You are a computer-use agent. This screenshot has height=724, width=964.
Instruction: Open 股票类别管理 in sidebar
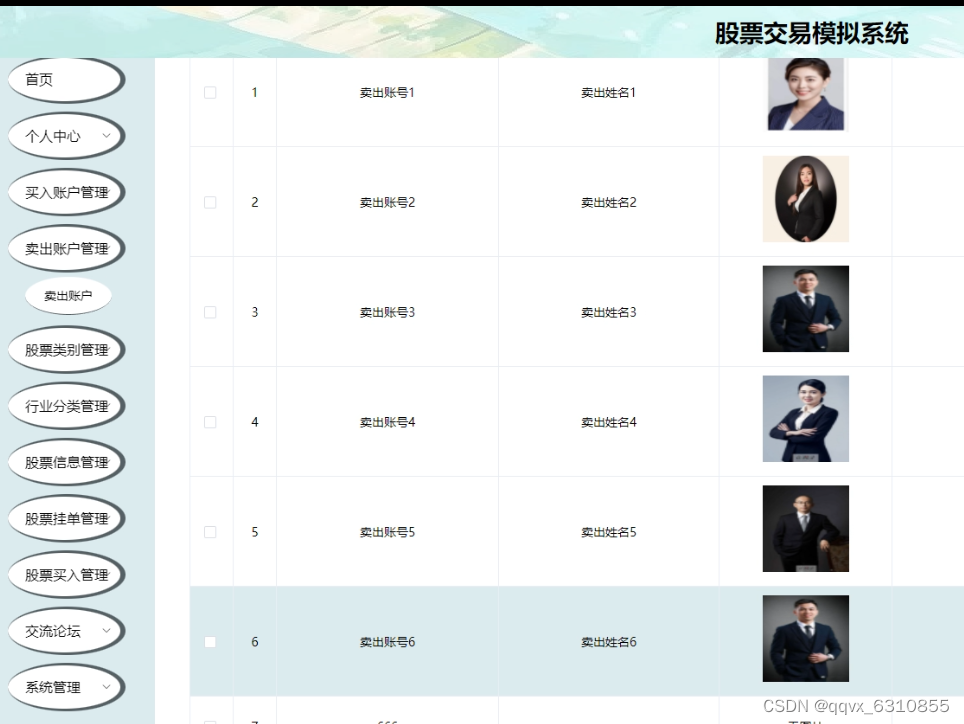66,350
